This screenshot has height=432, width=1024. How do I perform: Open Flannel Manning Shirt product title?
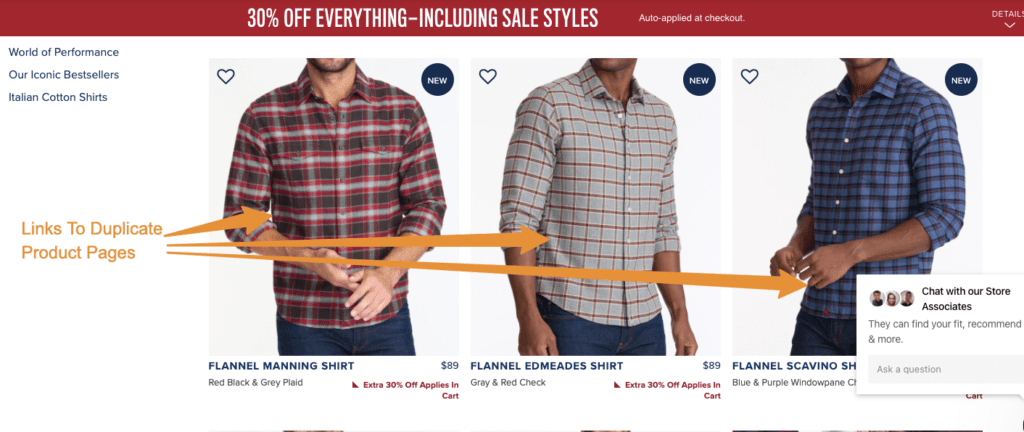(281, 366)
